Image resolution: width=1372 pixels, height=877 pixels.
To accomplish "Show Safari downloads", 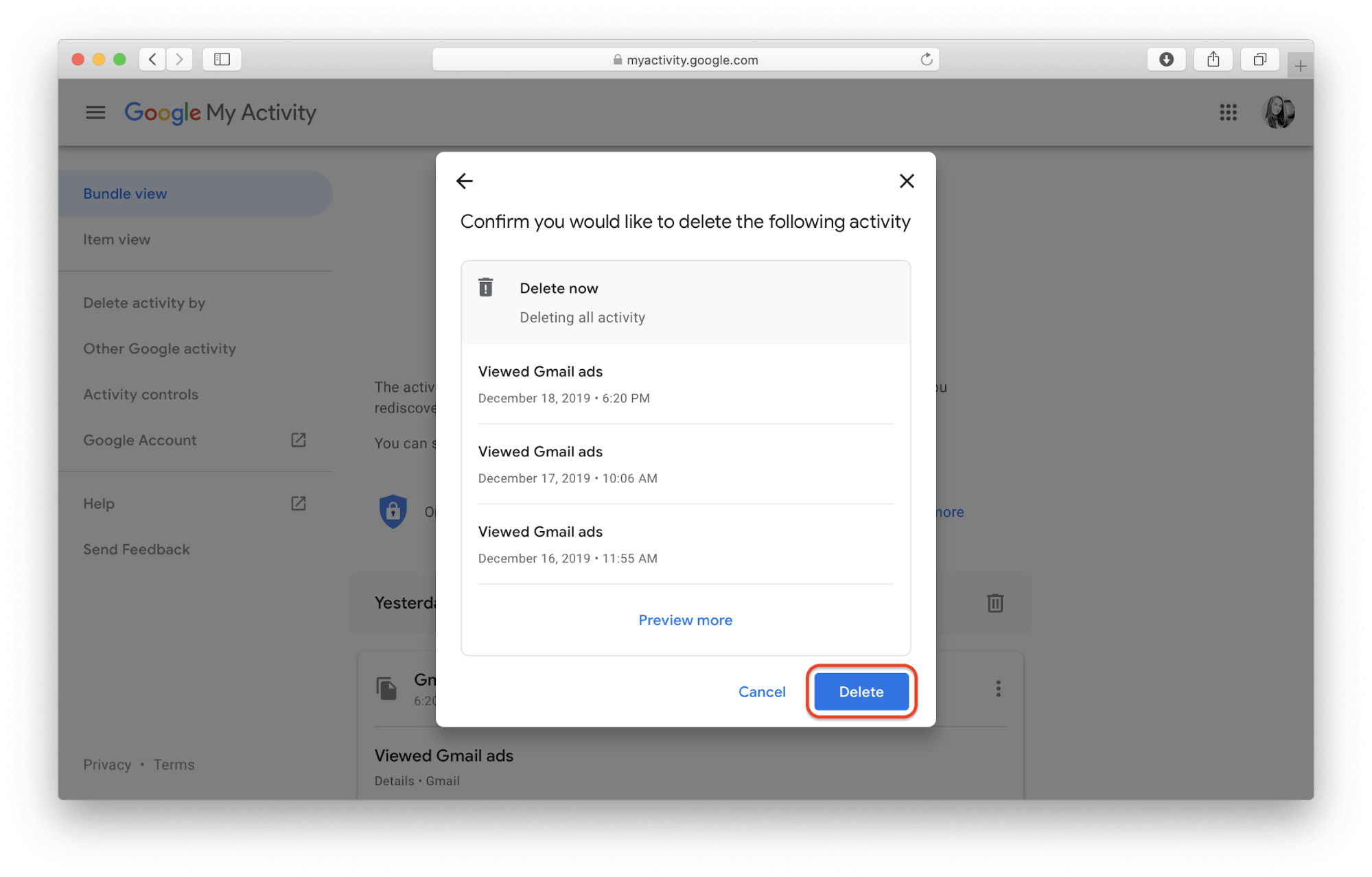I will pyautogui.click(x=1166, y=60).
